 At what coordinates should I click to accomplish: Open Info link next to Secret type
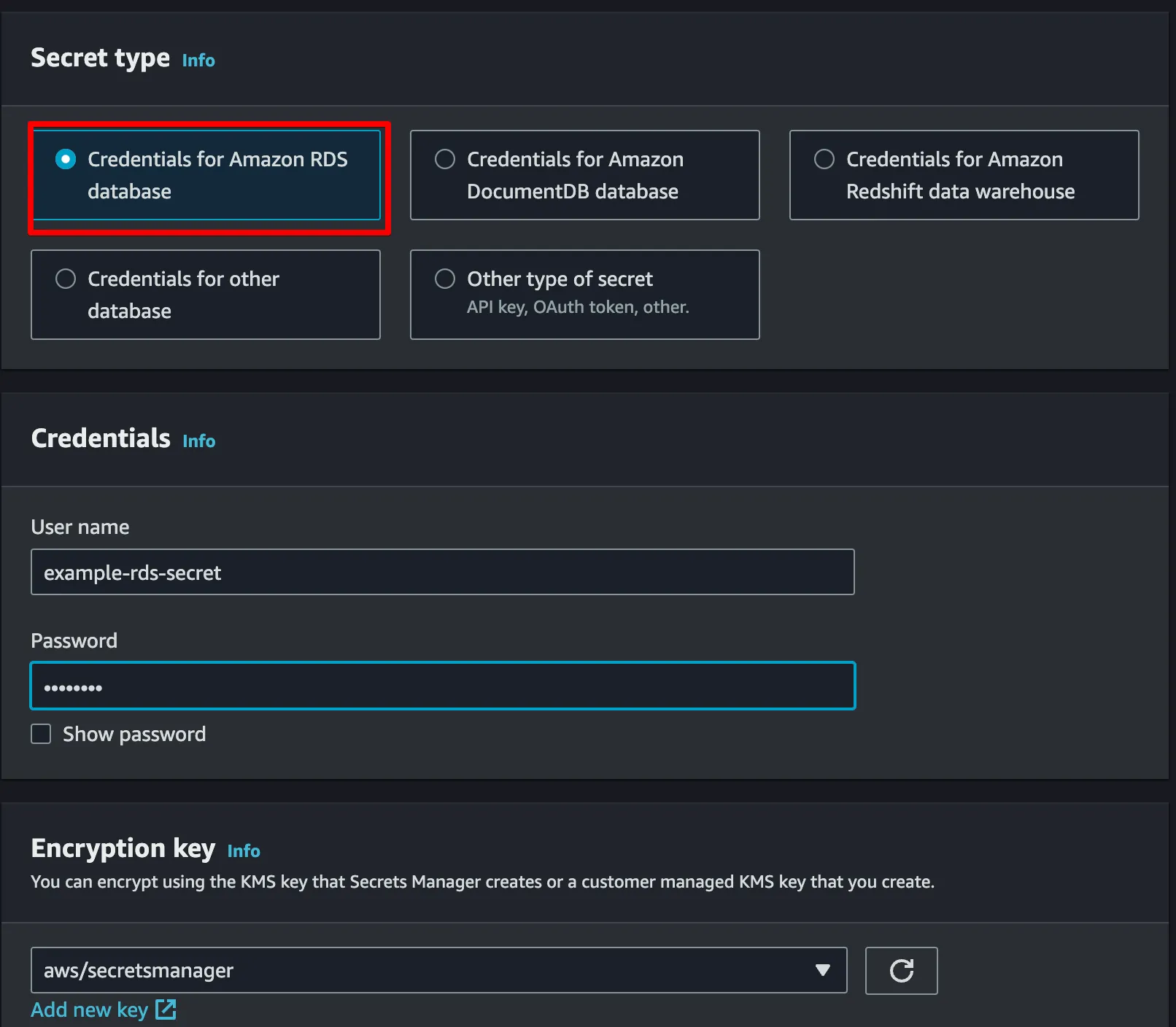click(198, 61)
